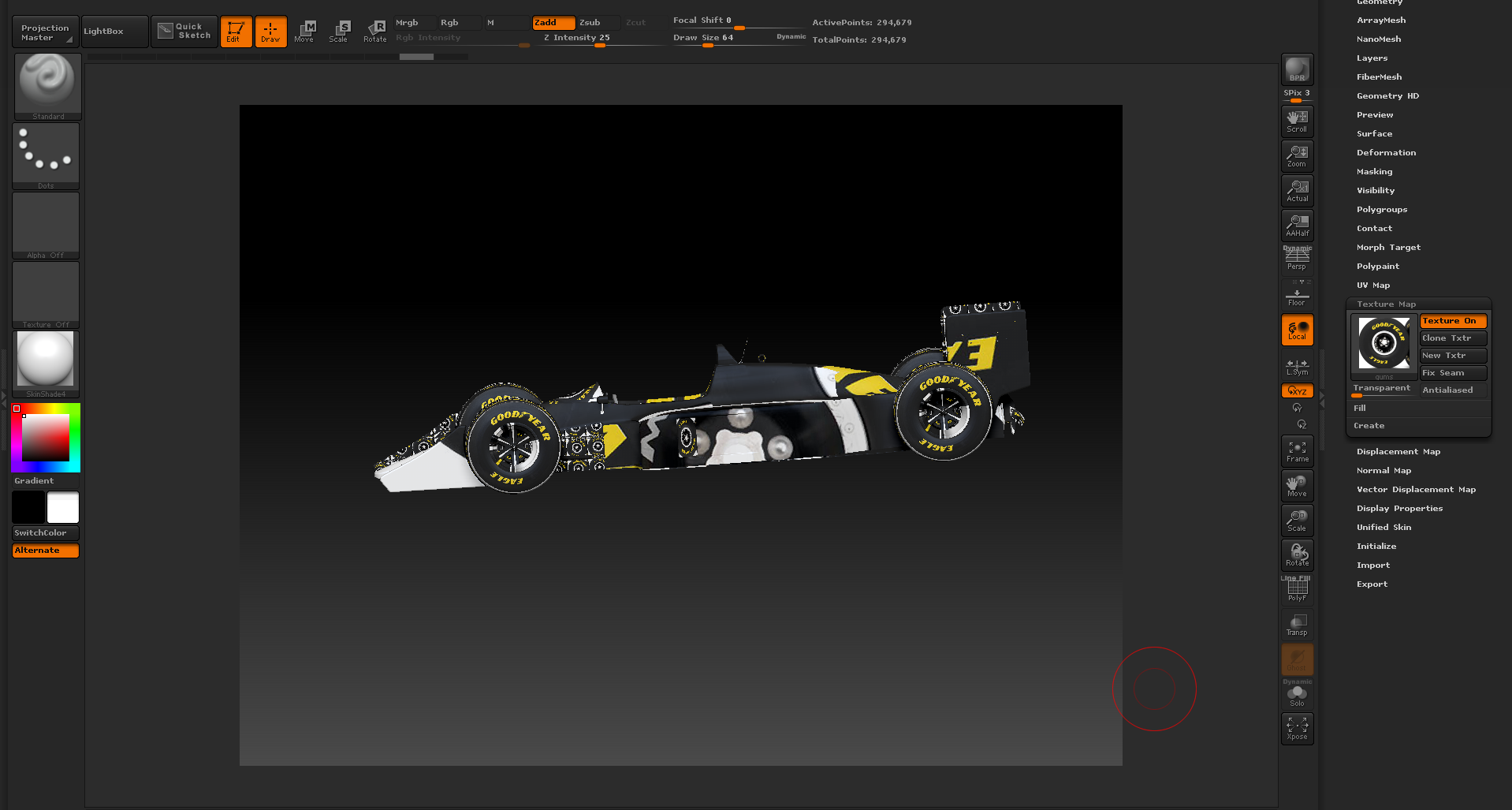This screenshot has height=810, width=1512.
Task: Select Z axis rotation icon
Action: coord(1301,424)
